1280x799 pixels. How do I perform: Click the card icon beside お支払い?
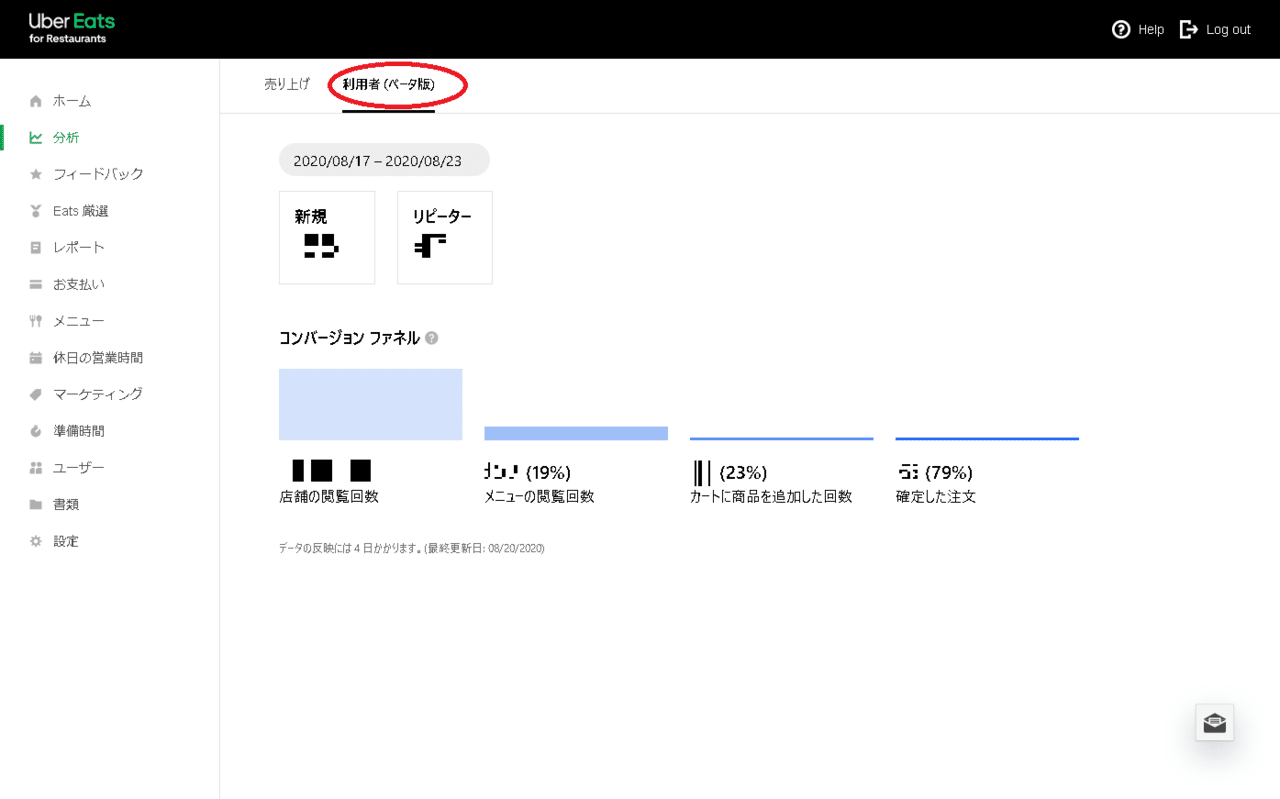point(36,285)
